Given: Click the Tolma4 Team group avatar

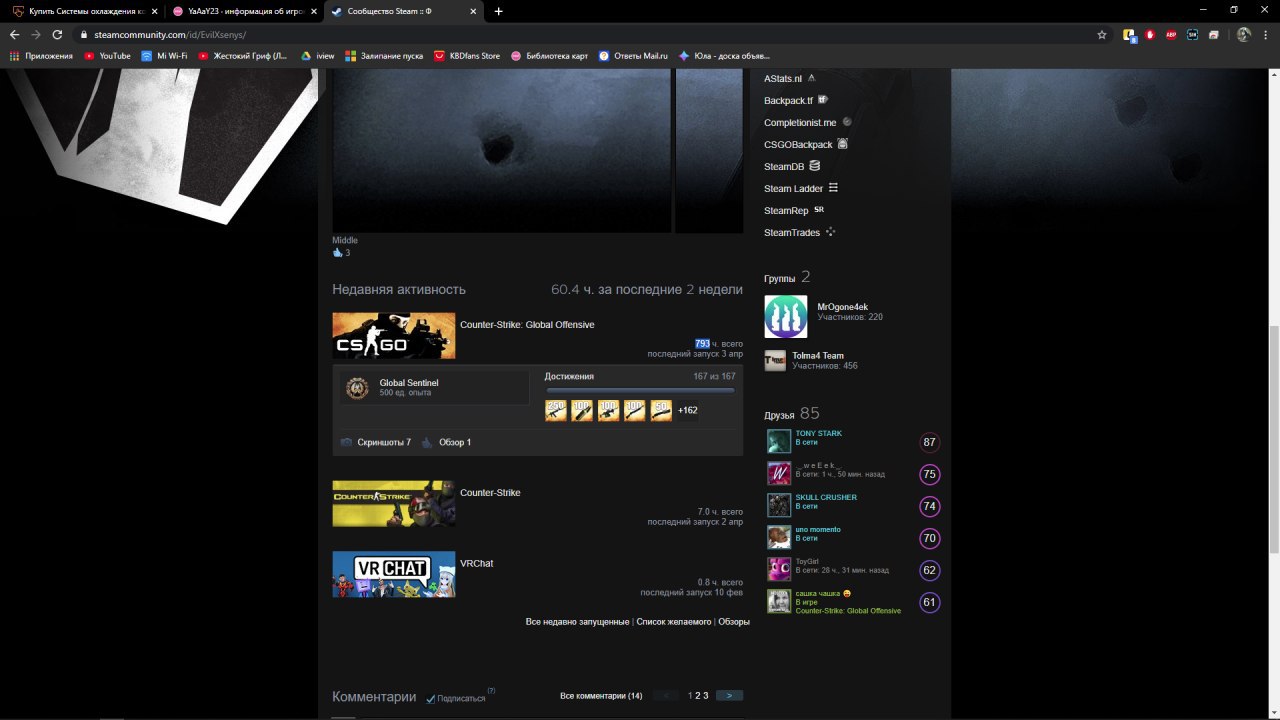Looking at the screenshot, I should [775, 361].
